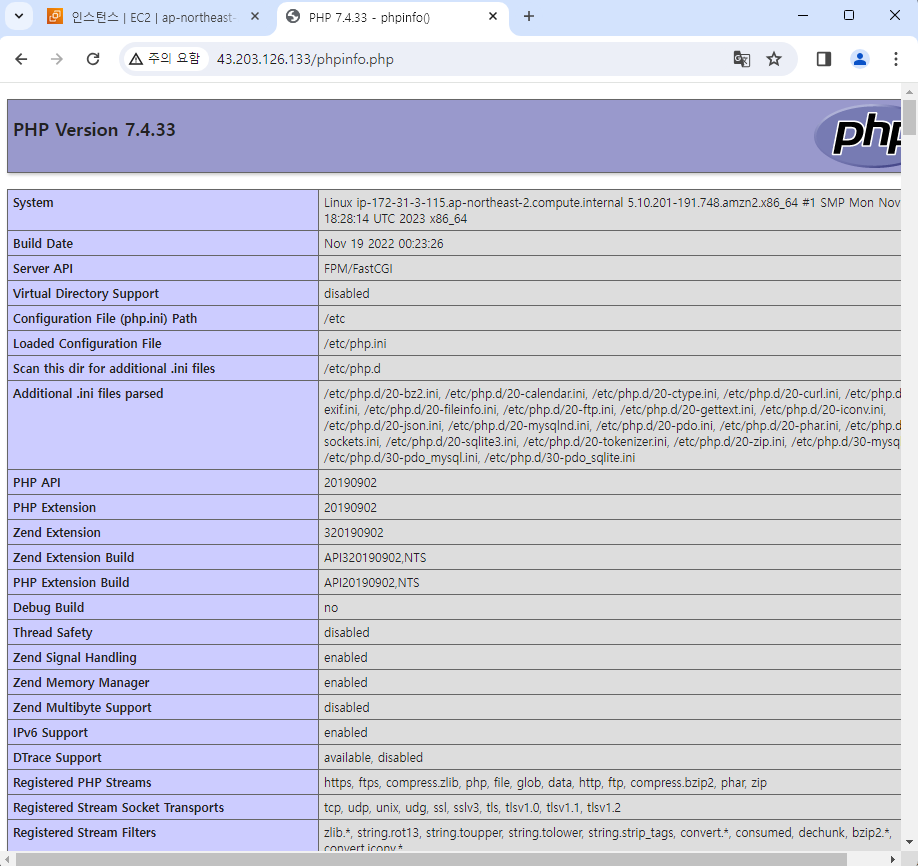Go back to the previous page
Screen dimensions: 918x866
22,59
